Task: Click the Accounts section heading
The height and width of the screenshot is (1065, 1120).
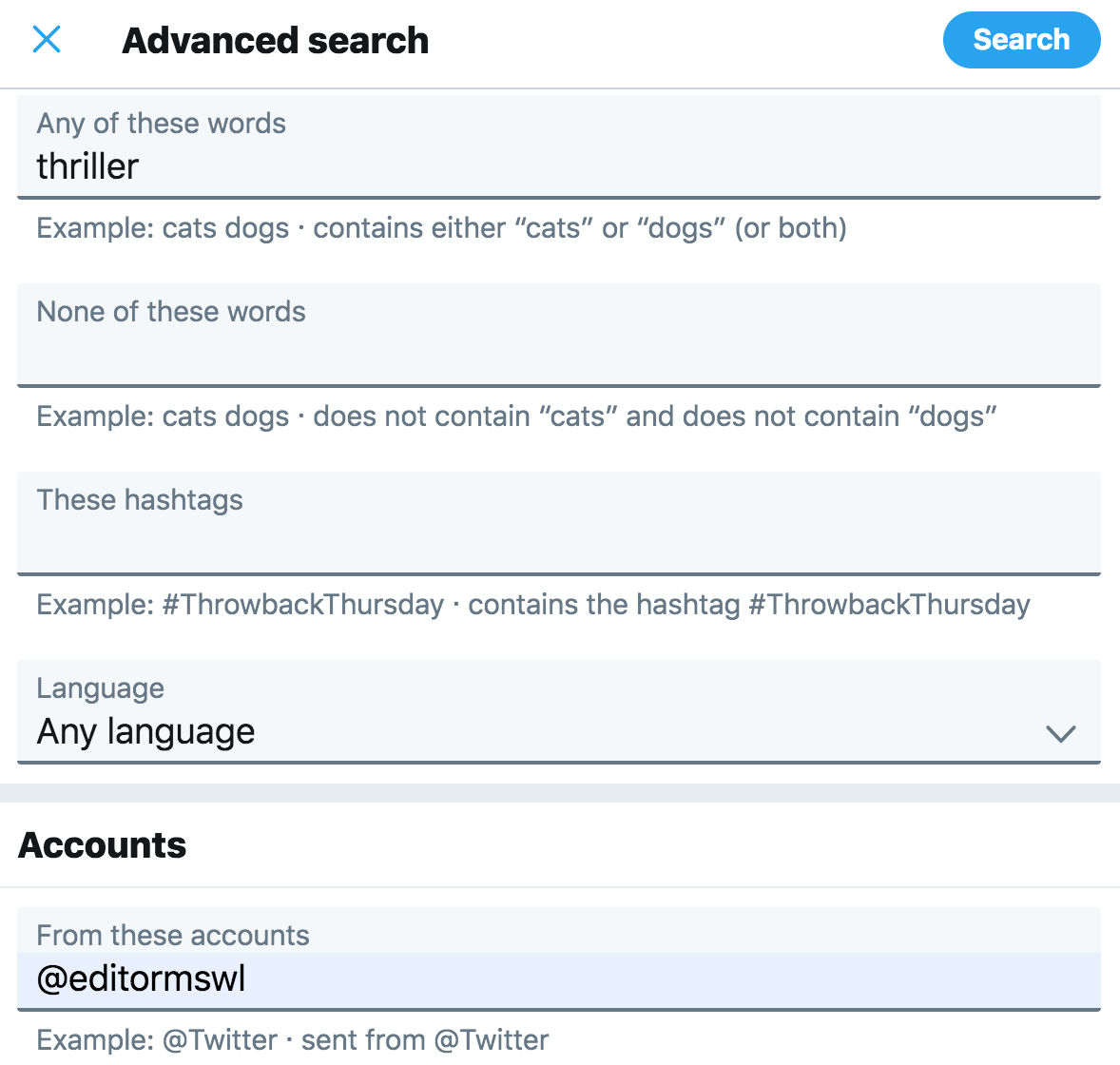Action: (102, 845)
